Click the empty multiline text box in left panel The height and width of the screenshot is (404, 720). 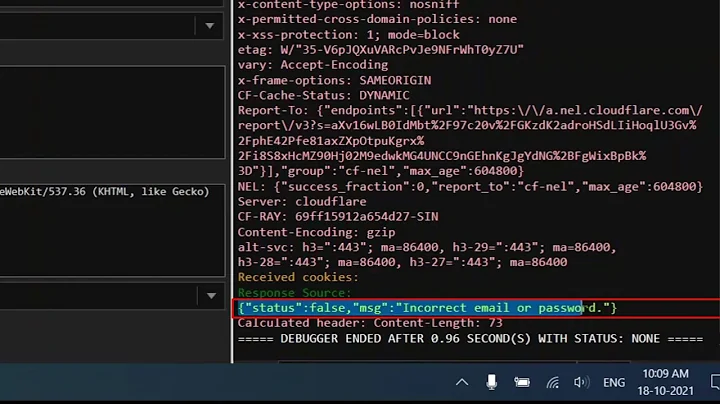pos(112,112)
